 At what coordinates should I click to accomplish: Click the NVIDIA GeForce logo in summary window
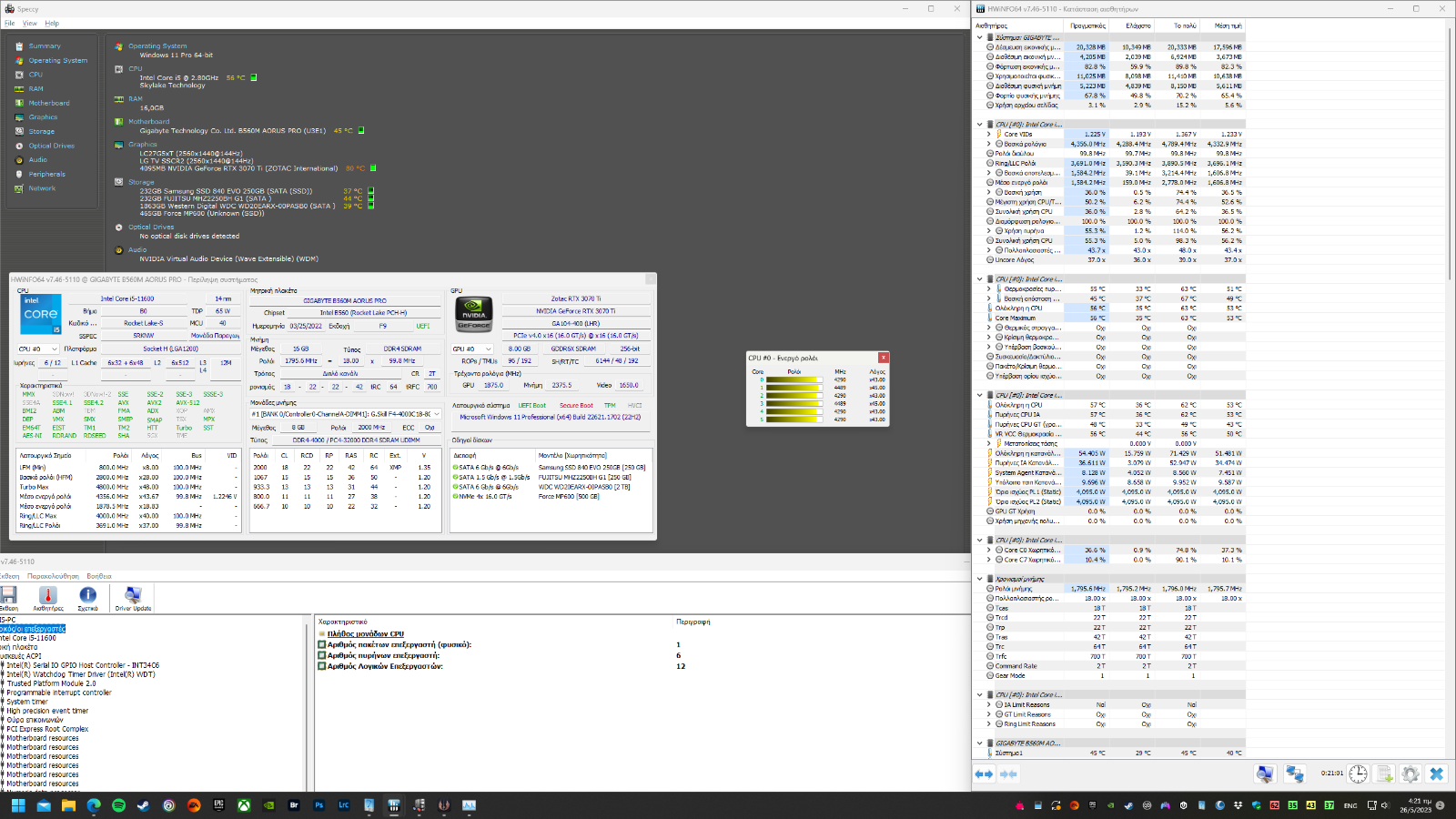coord(473,314)
